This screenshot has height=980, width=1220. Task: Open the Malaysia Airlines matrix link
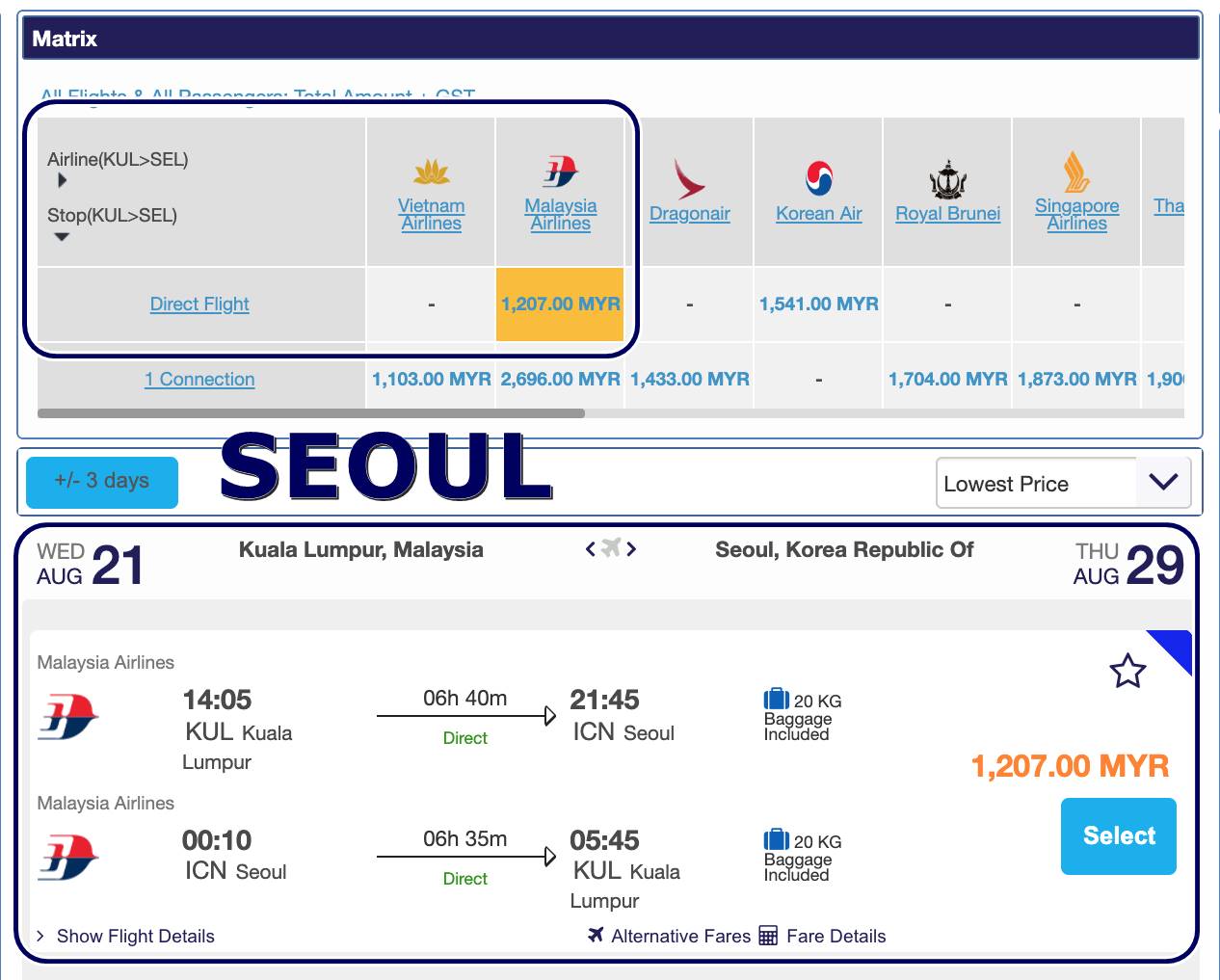(x=561, y=214)
